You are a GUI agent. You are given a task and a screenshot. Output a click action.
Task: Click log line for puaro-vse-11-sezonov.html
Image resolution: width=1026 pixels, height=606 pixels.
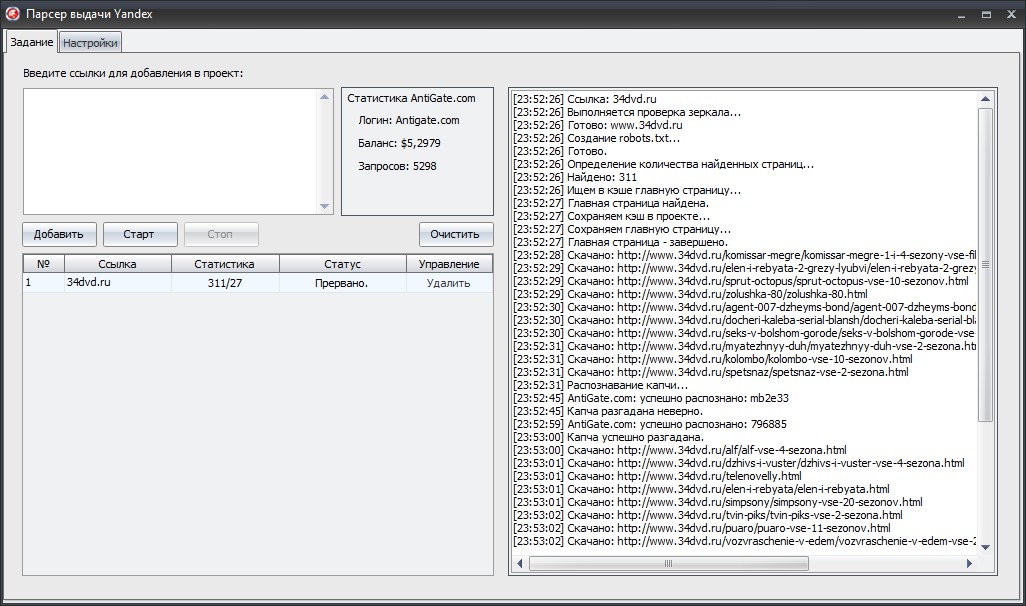point(701,528)
